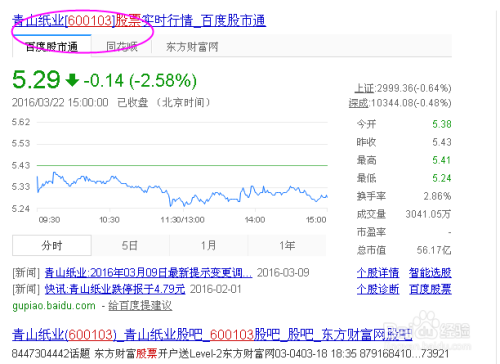Select the 百度股市通 tab
The image size is (500, 364).
pos(52,46)
